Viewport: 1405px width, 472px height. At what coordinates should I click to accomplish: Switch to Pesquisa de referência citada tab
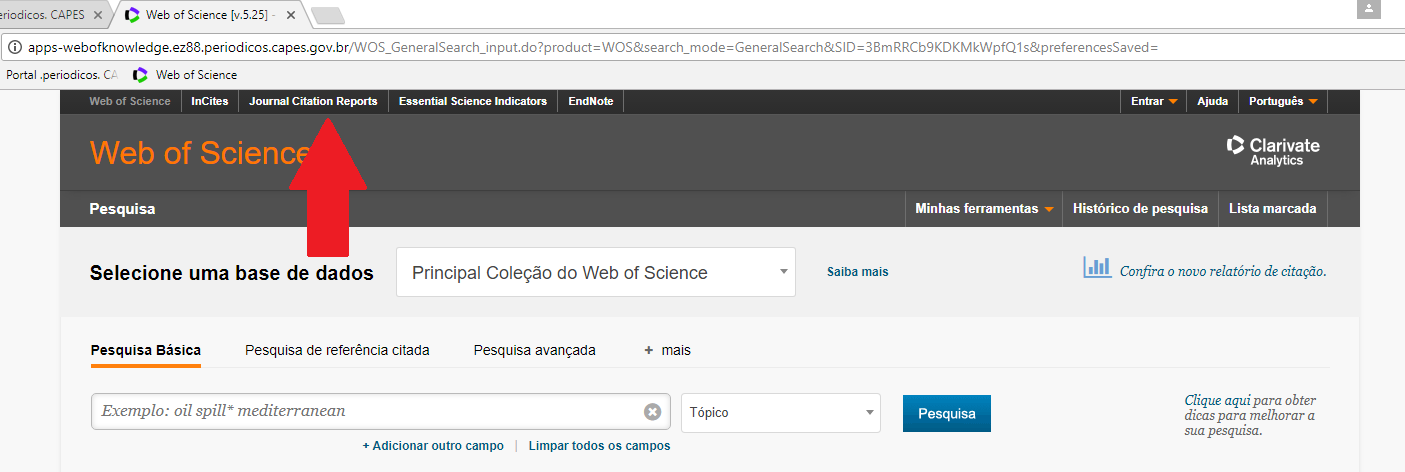[x=337, y=350]
